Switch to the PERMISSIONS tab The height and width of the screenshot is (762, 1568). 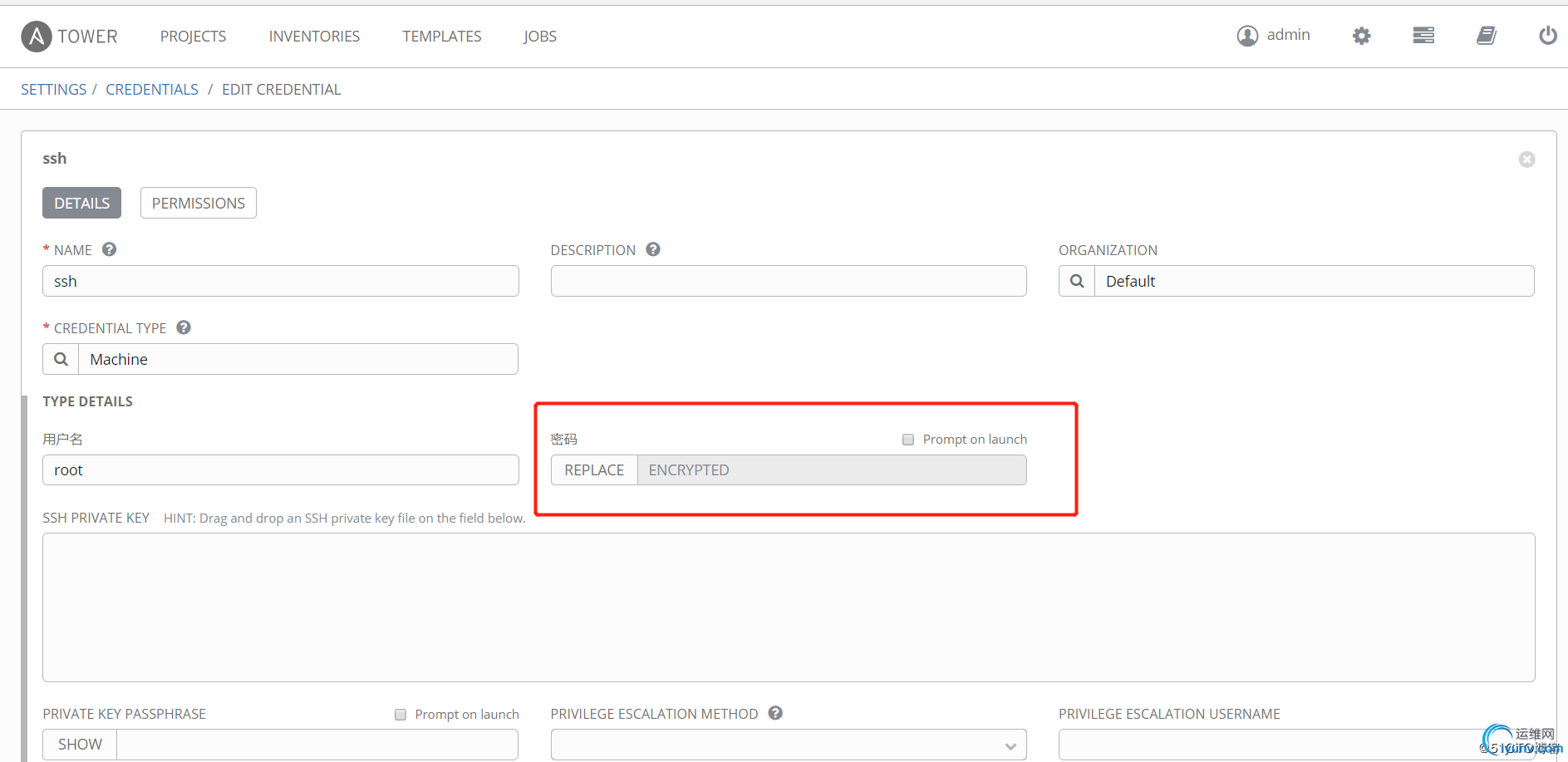coord(199,203)
